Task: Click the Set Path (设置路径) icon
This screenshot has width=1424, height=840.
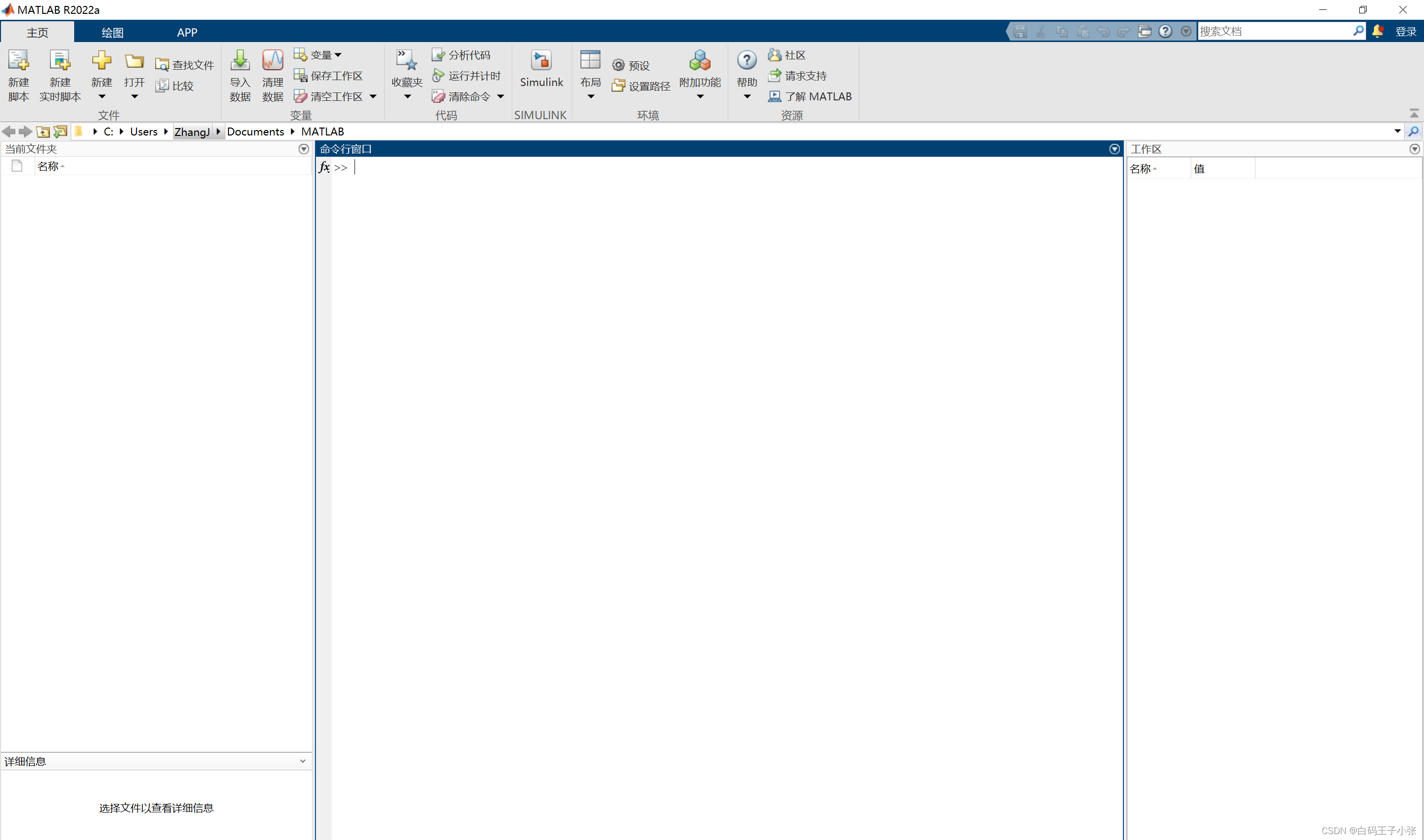Action: click(x=619, y=86)
